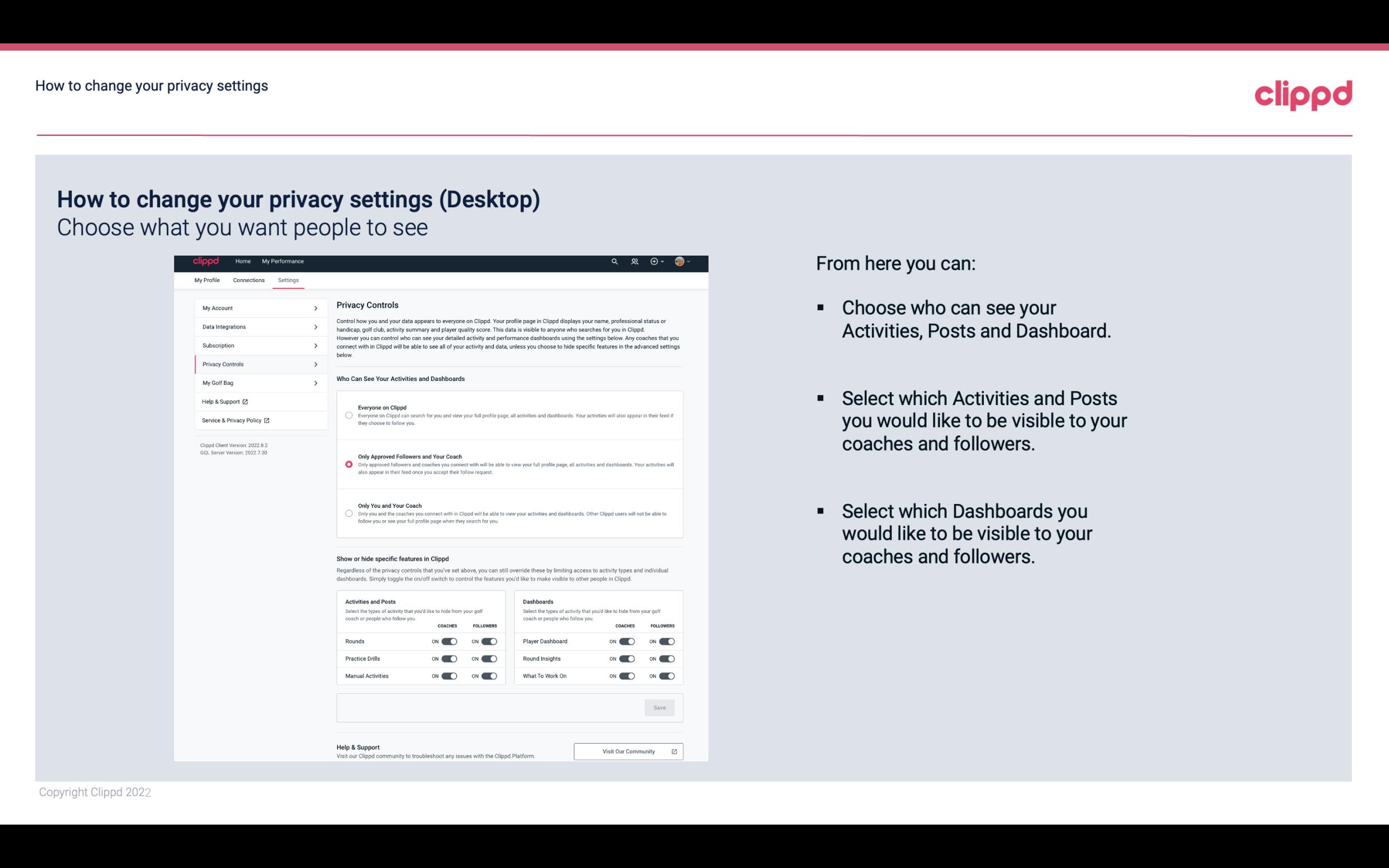This screenshot has width=1389, height=868.
Task: Switch to the My Profile tab
Action: 207,280
